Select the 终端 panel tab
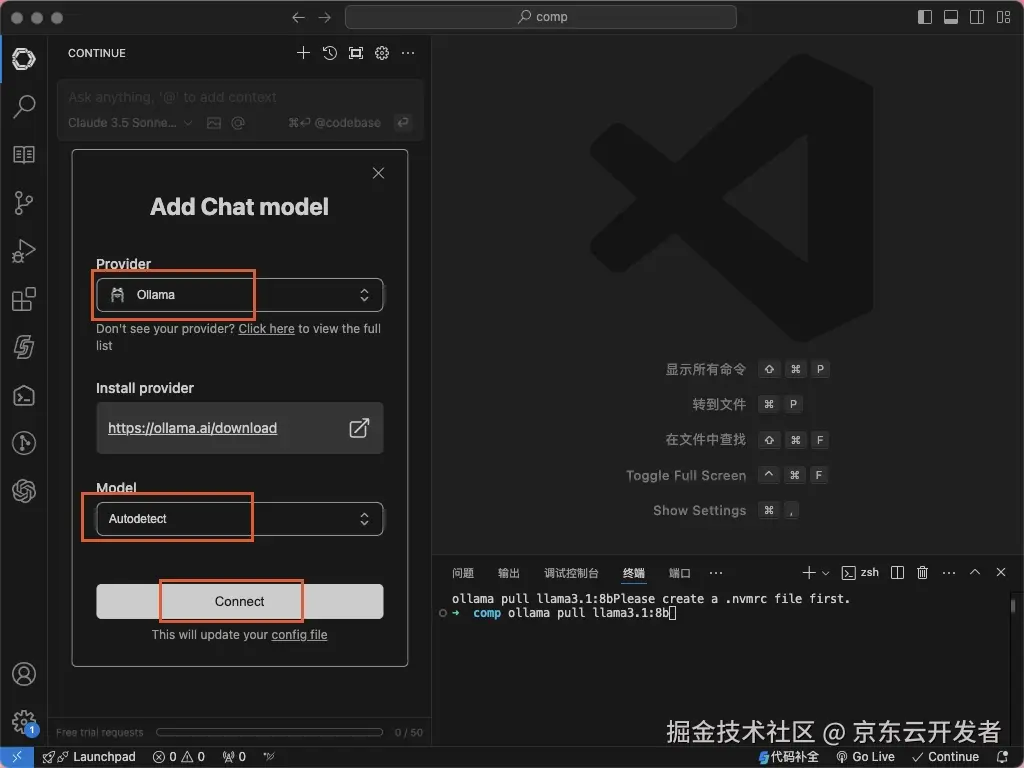 tap(633, 573)
